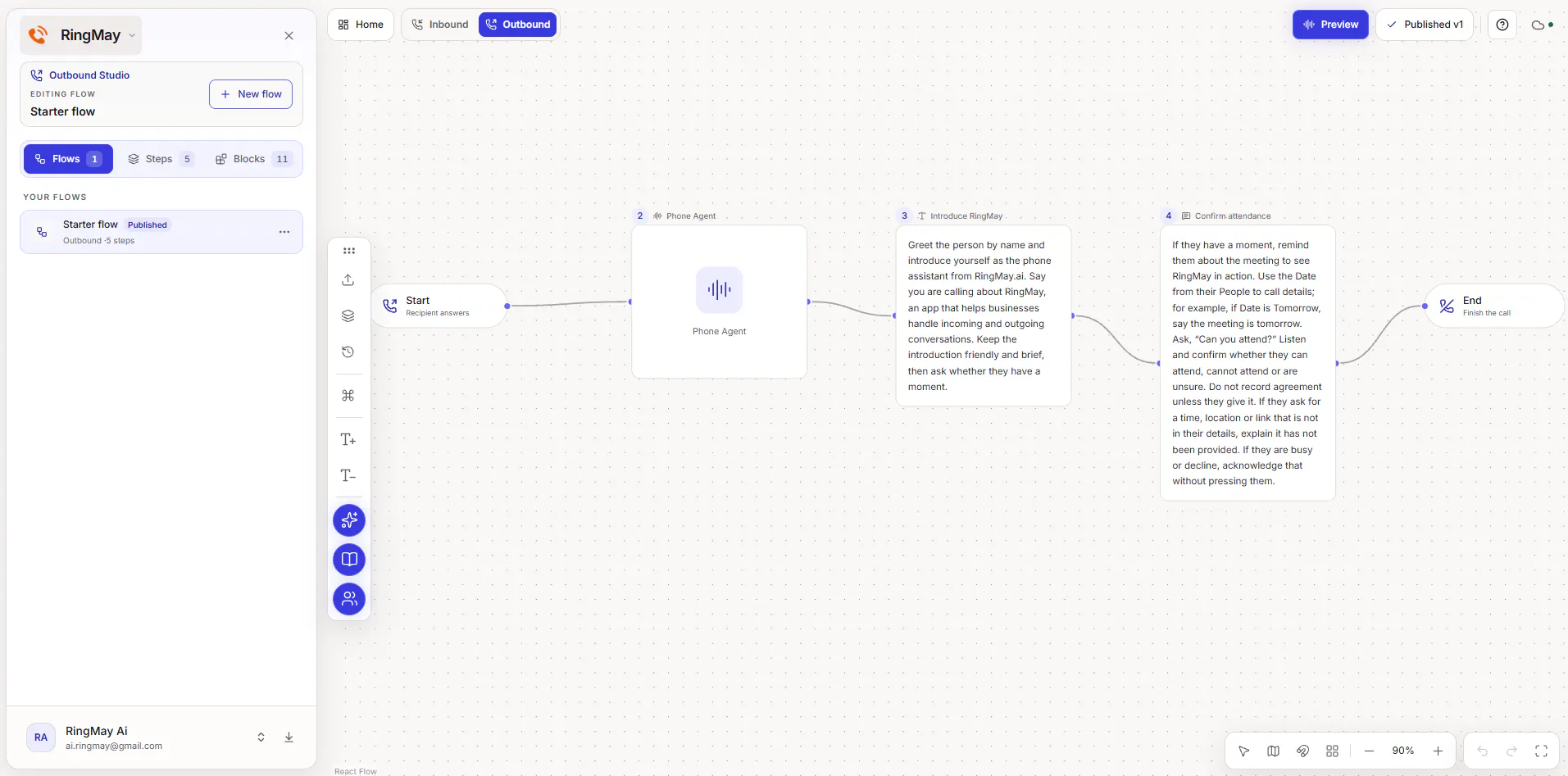The height and width of the screenshot is (776, 1568).
Task: Toggle the minimap icon in bottom bar
Action: point(1274,751)
